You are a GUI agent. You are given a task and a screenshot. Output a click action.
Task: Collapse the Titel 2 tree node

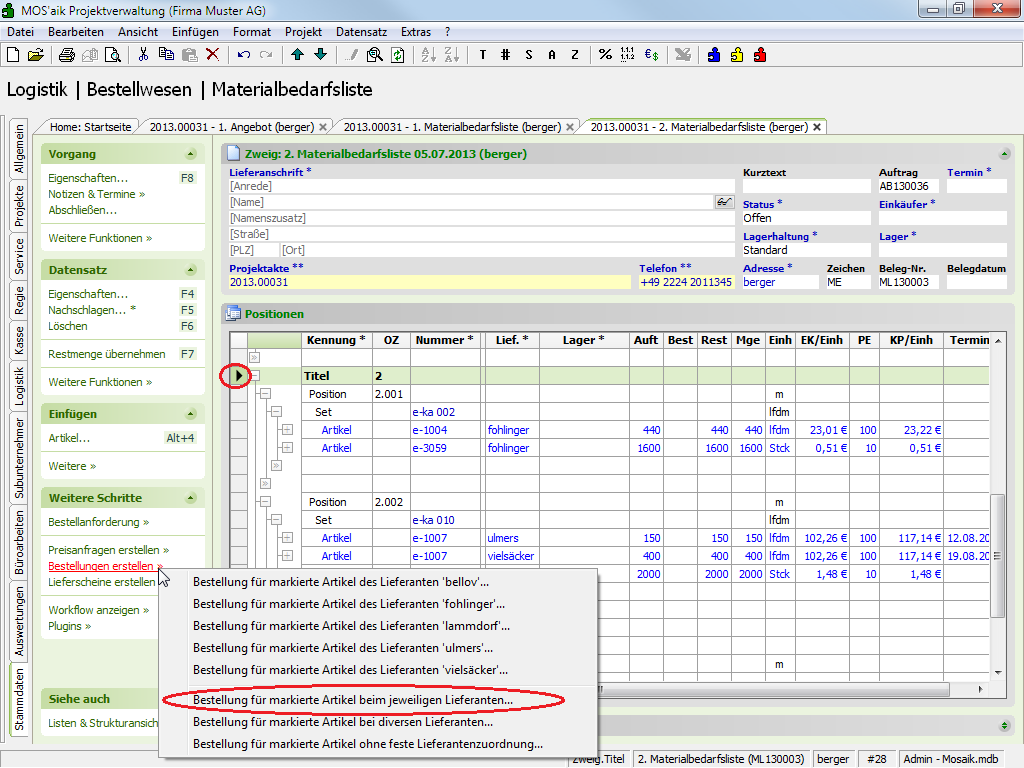255,376
